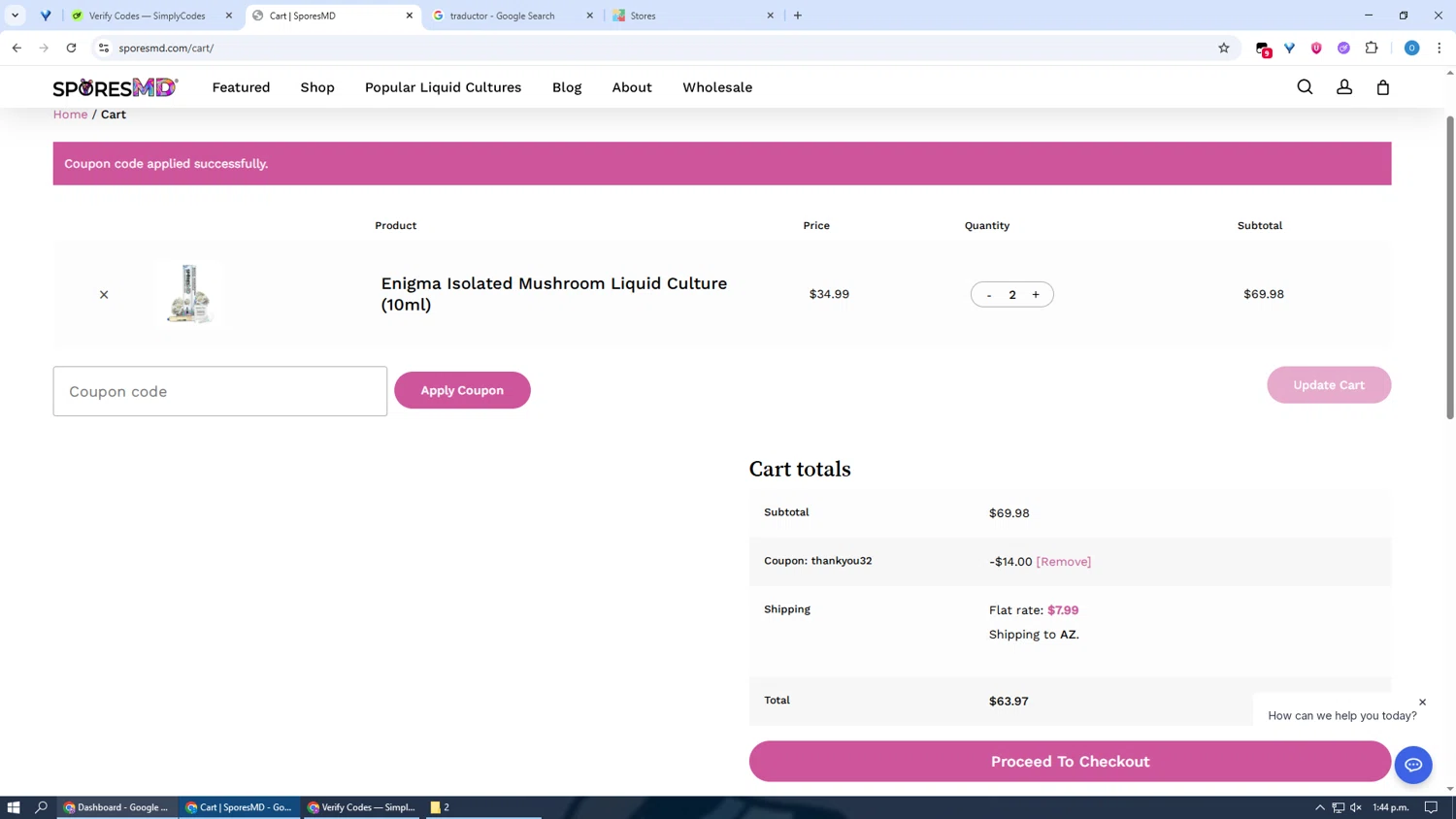
Task: Reload the page
Action: pos(71,48)
